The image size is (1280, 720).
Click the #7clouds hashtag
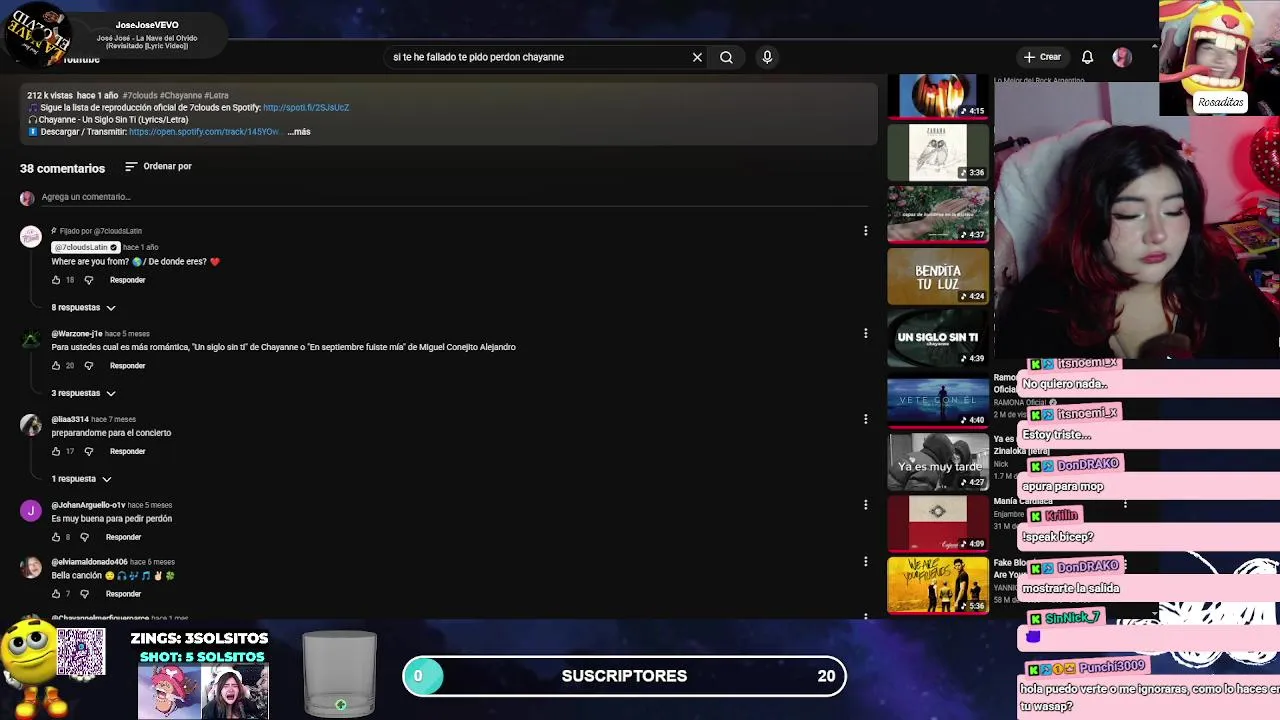click(140, 96)
